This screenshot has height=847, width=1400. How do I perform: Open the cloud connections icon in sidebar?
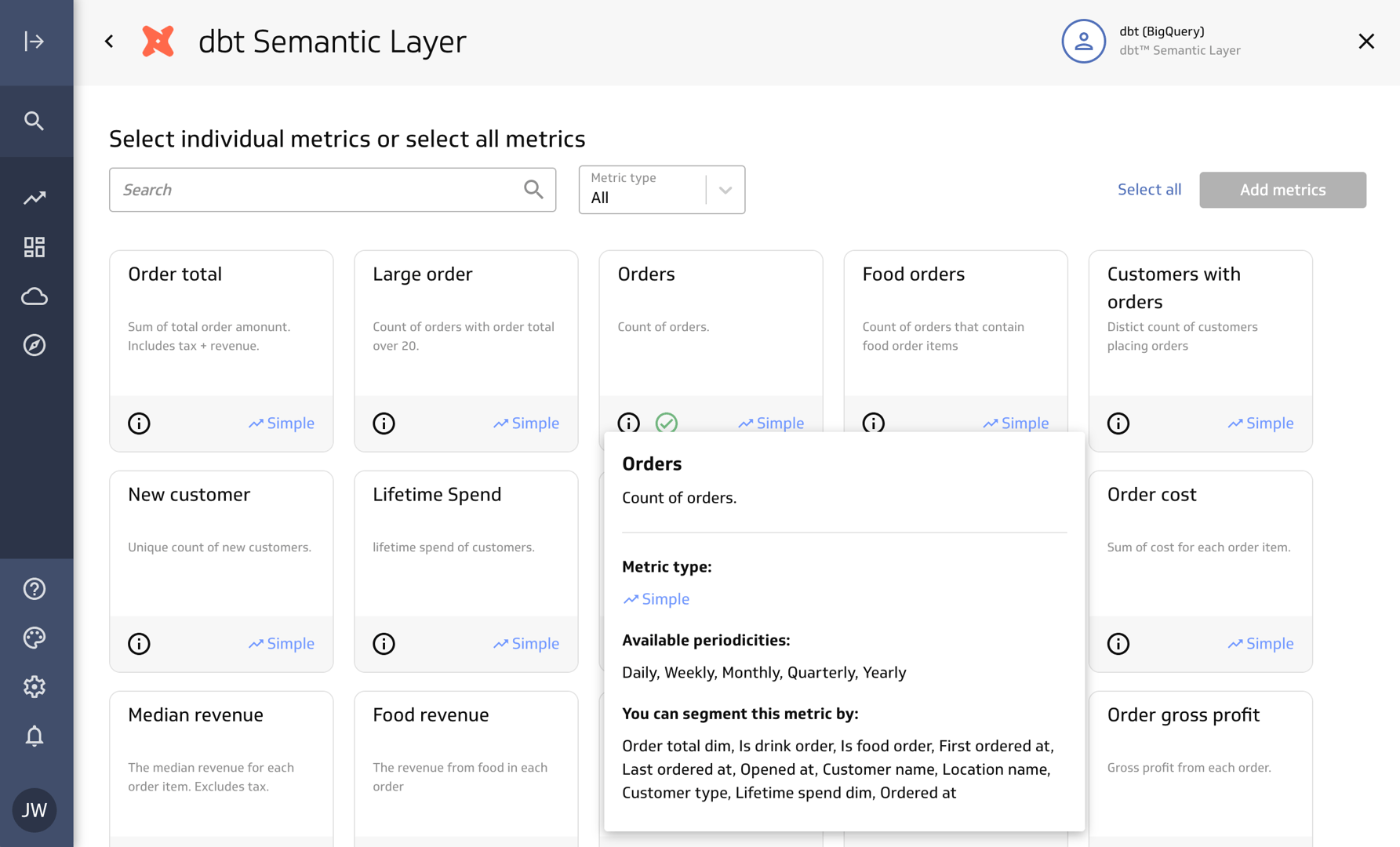point(35,296)
